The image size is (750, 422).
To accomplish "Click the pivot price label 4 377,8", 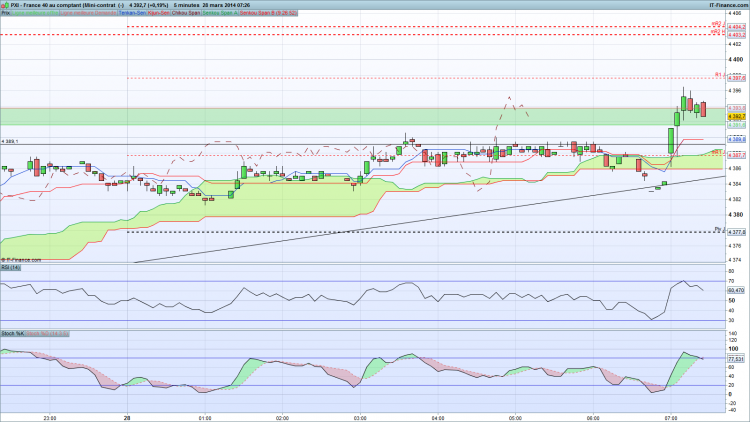I will [x=736, y=232].
